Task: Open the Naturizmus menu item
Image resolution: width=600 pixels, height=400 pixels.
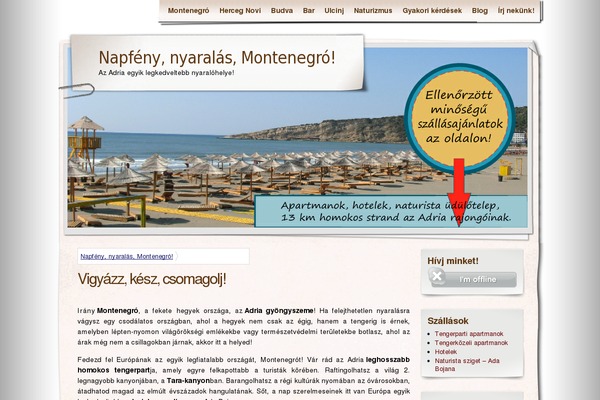Action: click(373, 11)
